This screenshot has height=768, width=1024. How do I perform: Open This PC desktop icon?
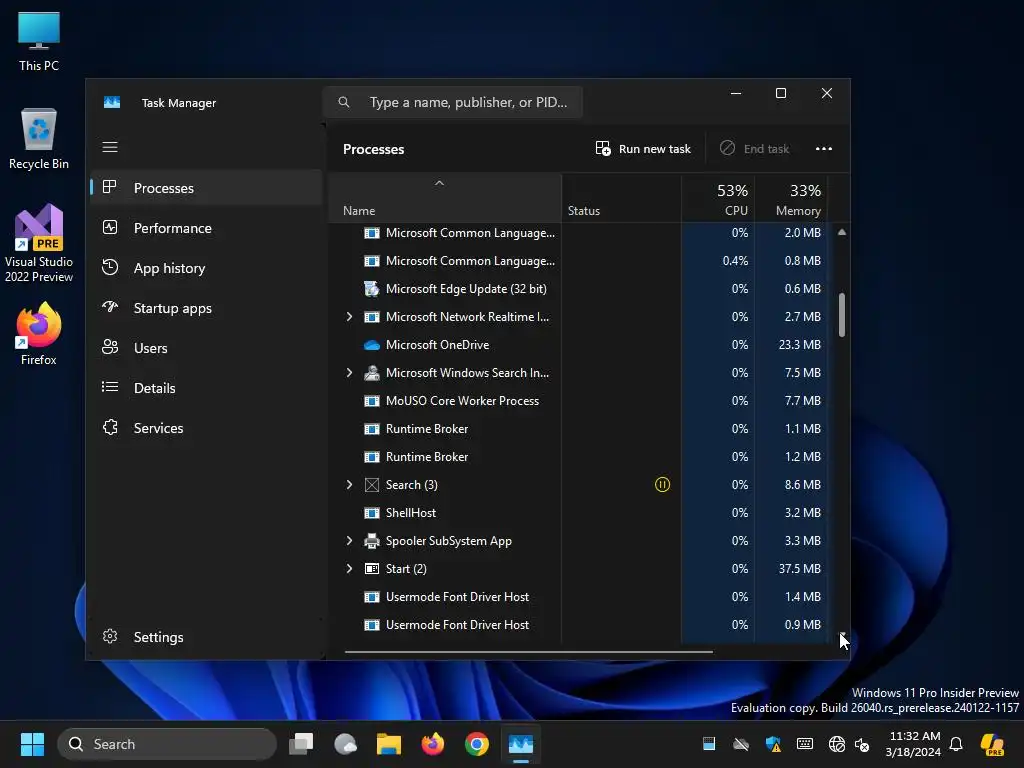[39, 40]
